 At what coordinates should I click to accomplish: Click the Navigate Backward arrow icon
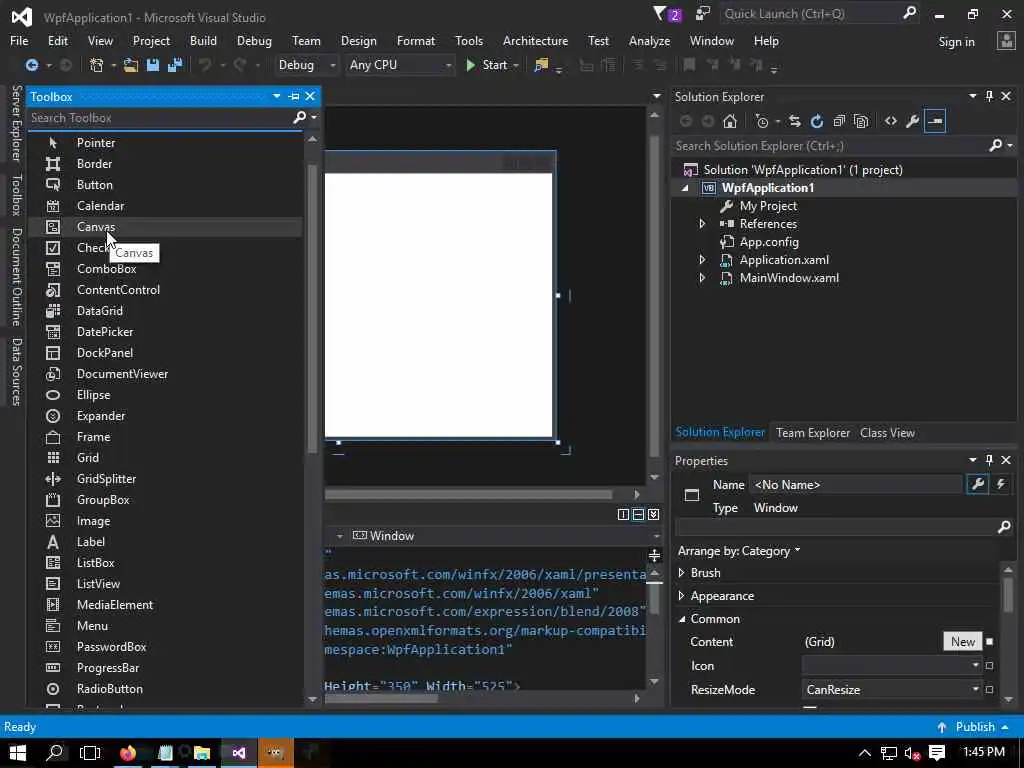click(31, 65)
